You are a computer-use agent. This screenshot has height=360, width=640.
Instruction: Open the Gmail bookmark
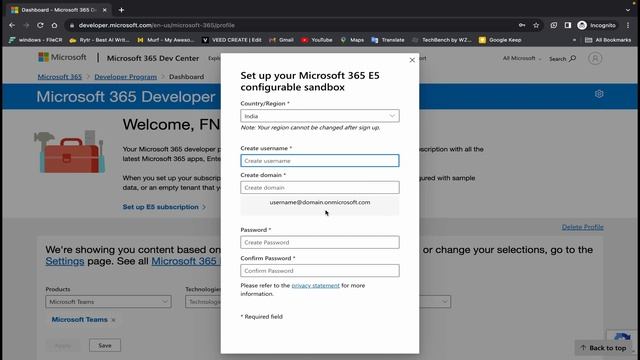tap(282, 40)
